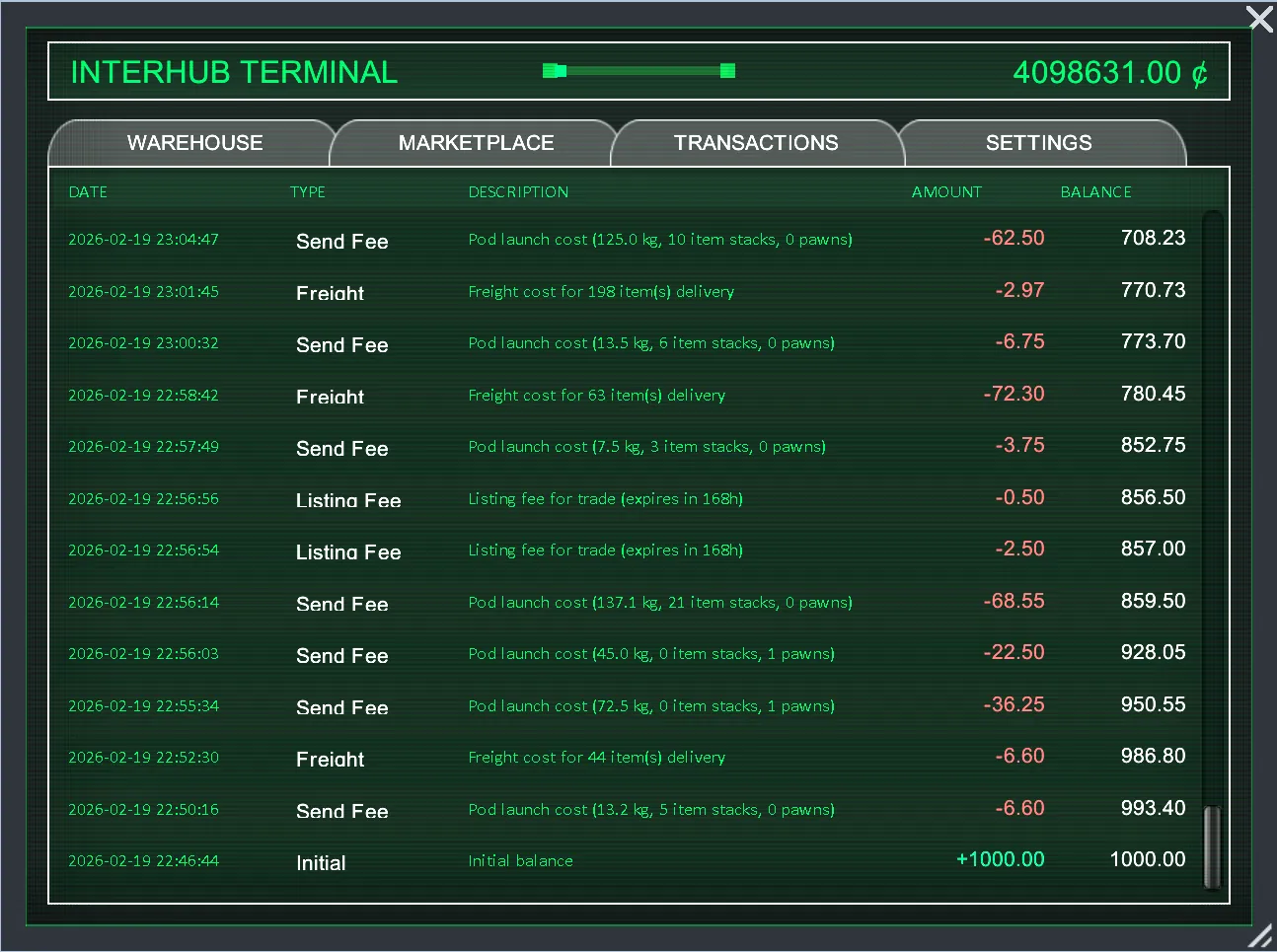Click the Interhub Terminal title text

[x=234, y=73]
